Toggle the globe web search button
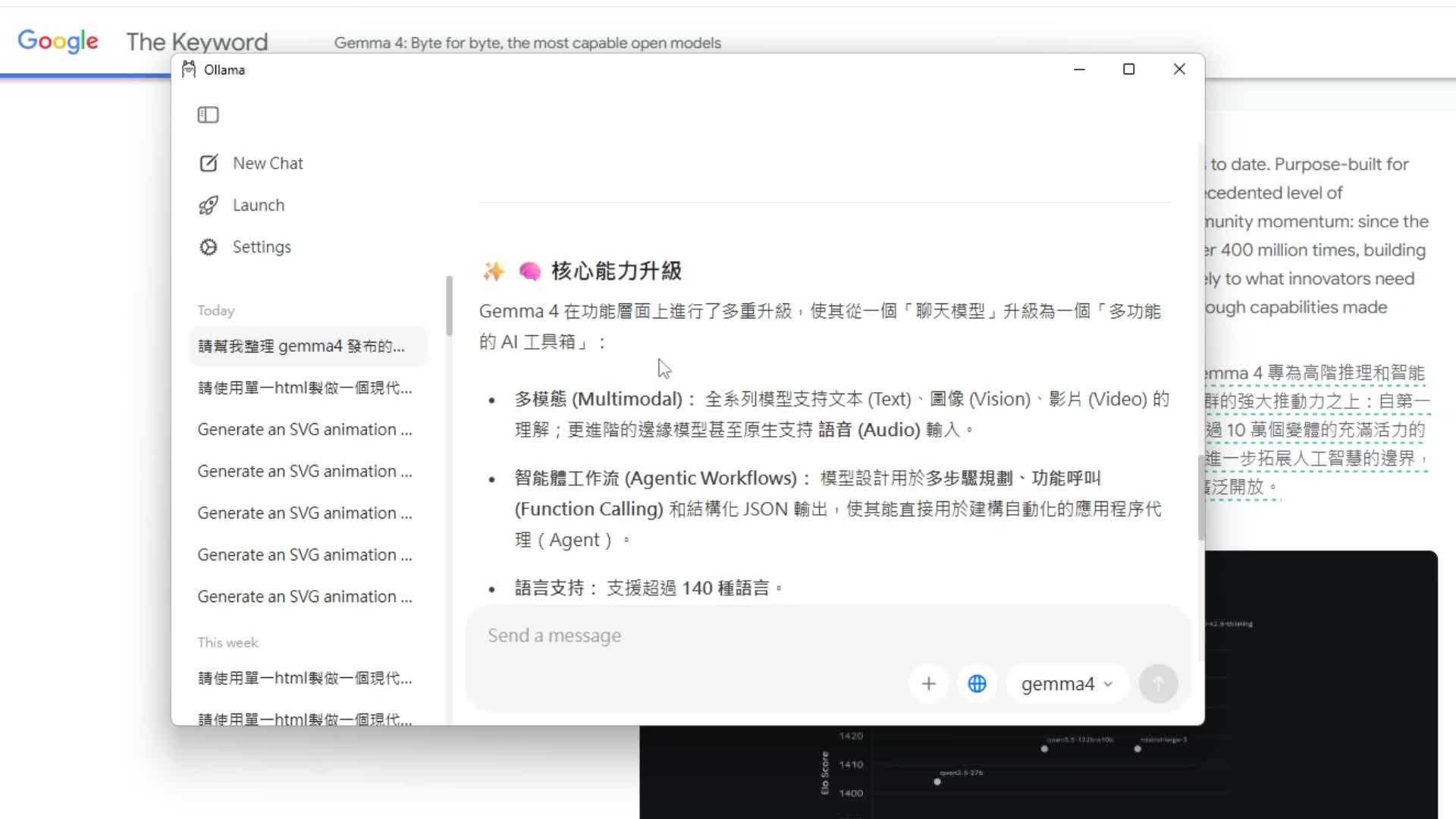 (977, 684)
